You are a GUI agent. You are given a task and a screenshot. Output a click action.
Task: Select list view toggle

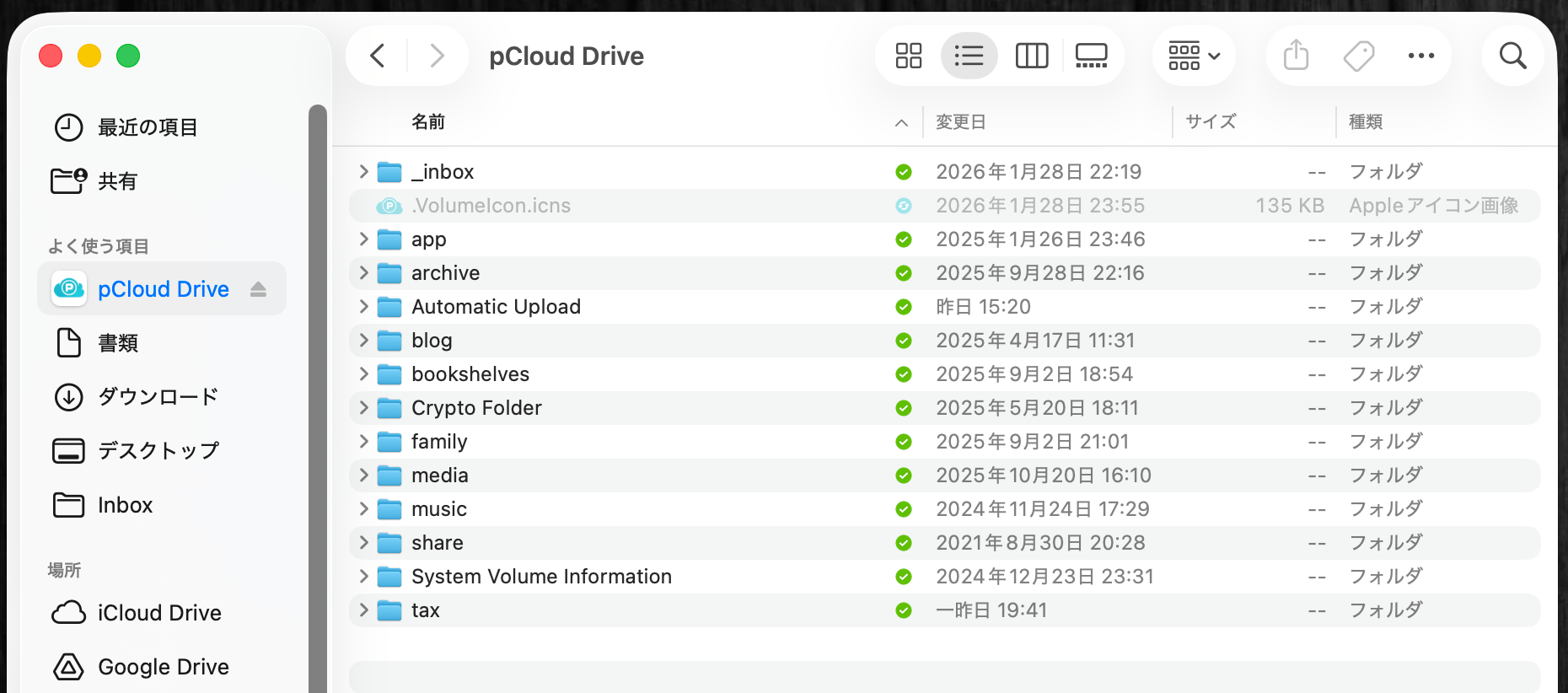coord(969,56)
